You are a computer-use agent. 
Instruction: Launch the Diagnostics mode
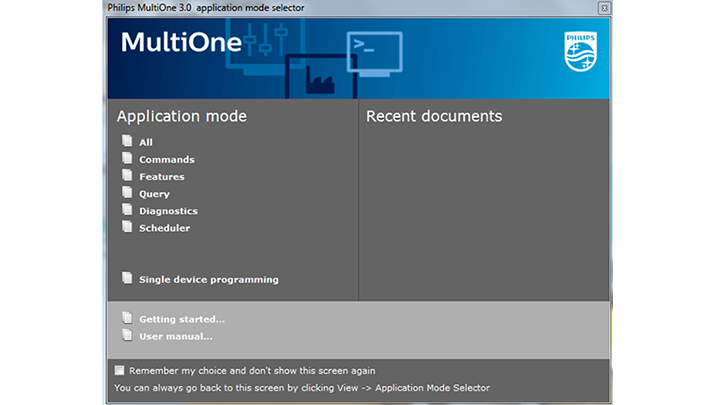[169, 211]
